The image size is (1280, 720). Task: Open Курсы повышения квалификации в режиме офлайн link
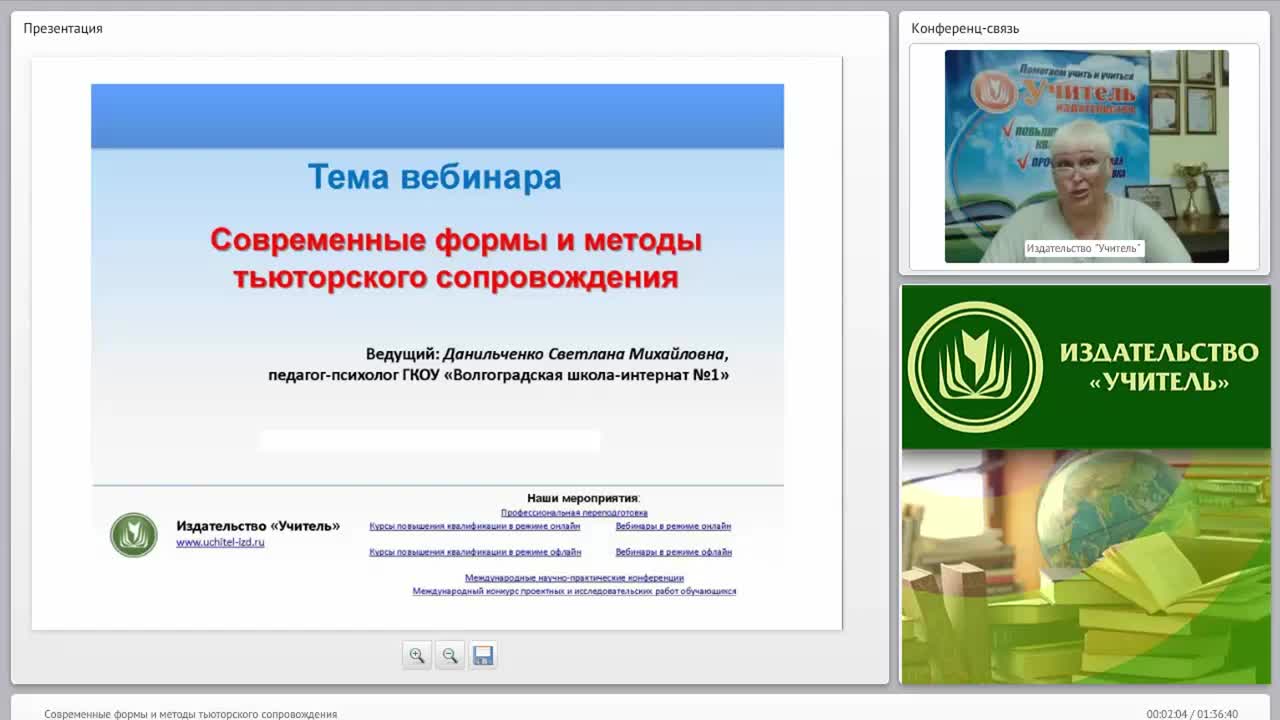475,552
